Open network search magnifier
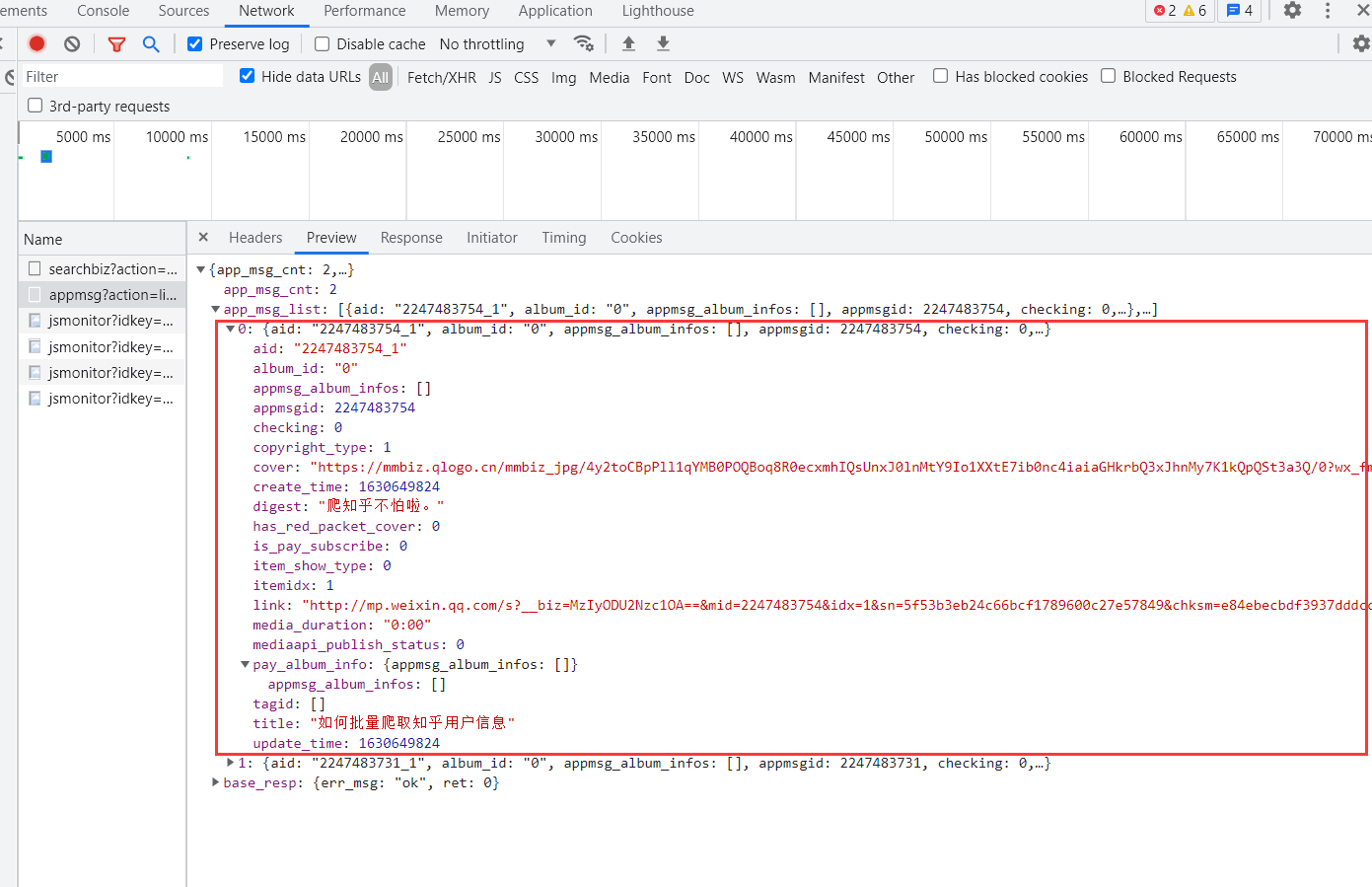The image size is (1372, 887). pyautogui.click(x=151, y=43)
